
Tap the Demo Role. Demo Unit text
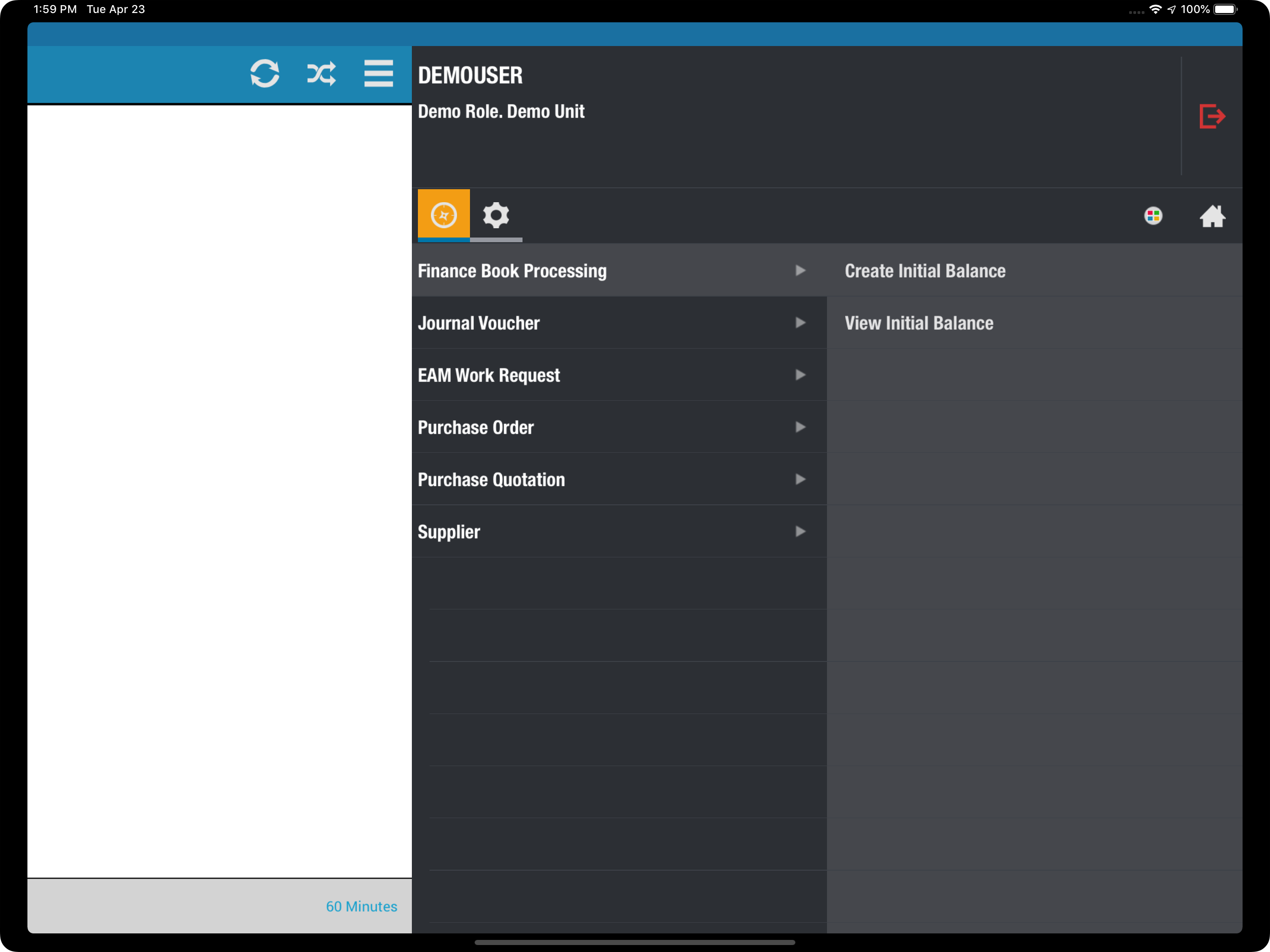[501, 112]
